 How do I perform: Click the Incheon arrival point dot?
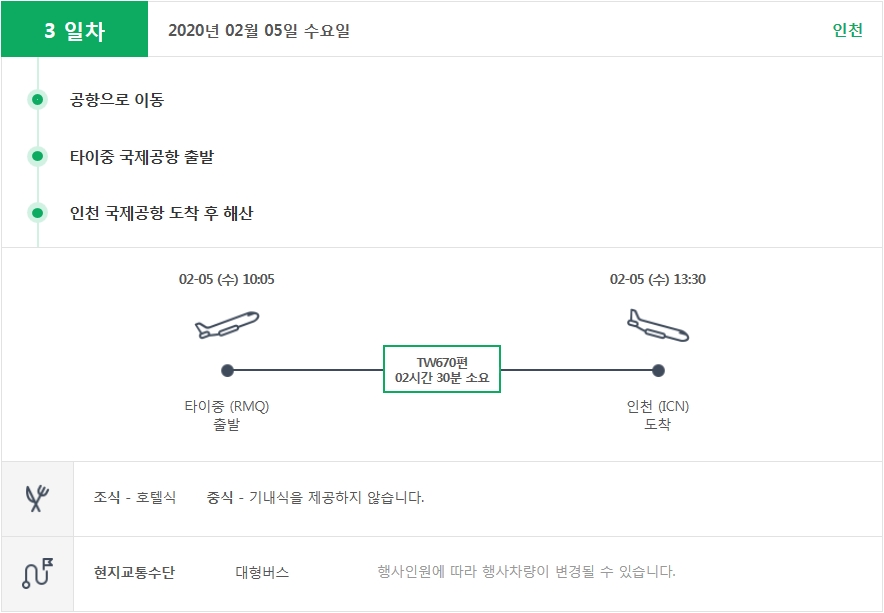coord(658,371)
